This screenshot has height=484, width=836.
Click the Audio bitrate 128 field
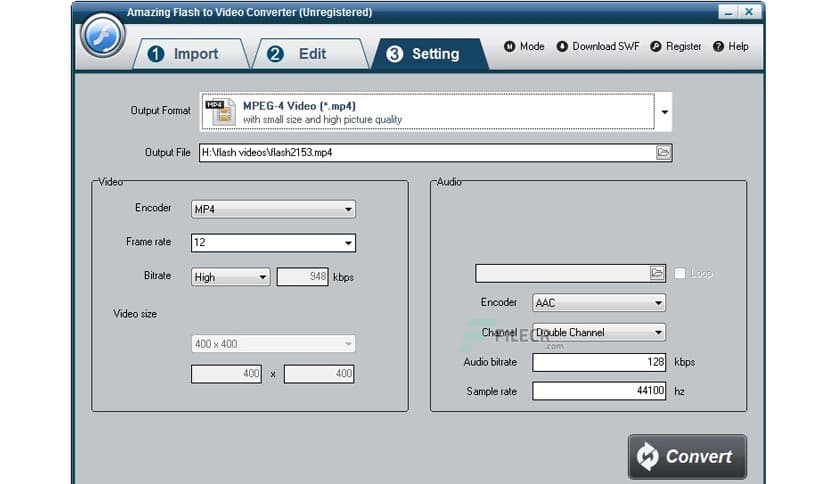[x=599, y=362]
